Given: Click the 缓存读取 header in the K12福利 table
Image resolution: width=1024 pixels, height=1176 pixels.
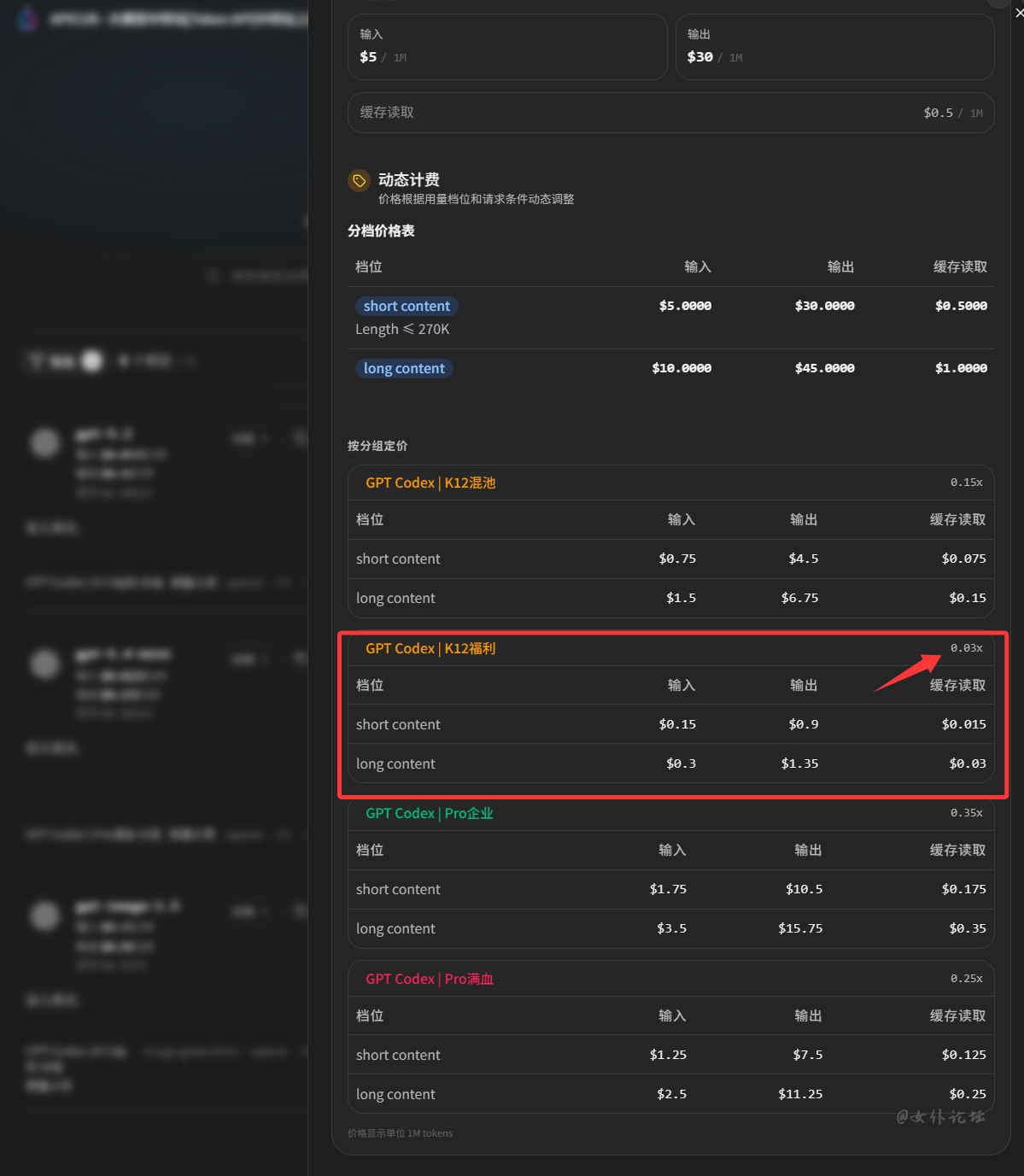Looking at the screenshot, I should pyautogui.click(x=957, y=685).
